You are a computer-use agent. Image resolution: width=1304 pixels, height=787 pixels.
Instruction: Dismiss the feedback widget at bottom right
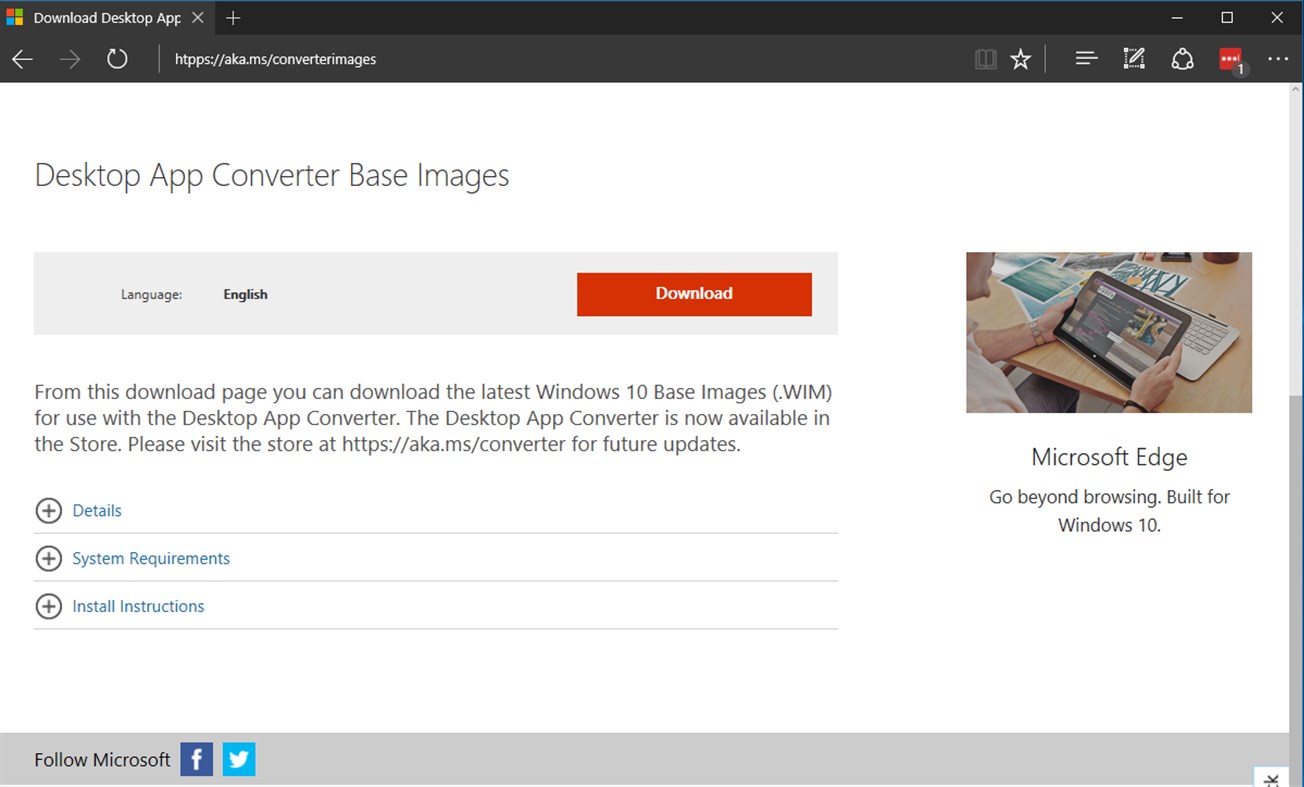point(1271,779)
